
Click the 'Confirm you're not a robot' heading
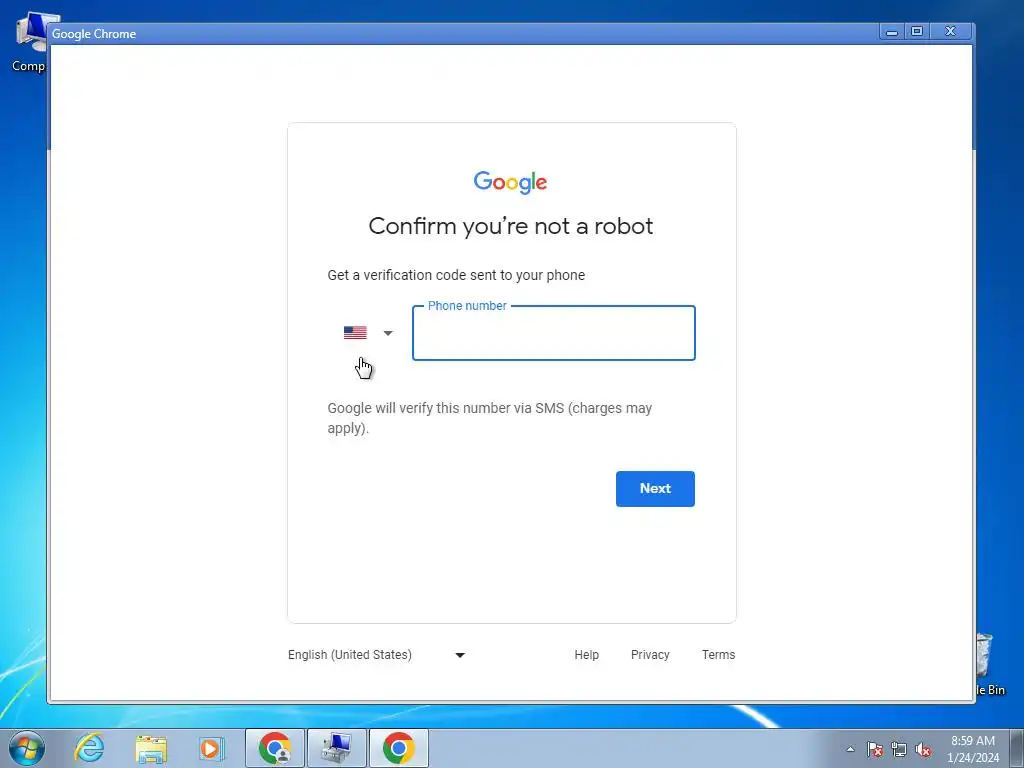point(511,226)
